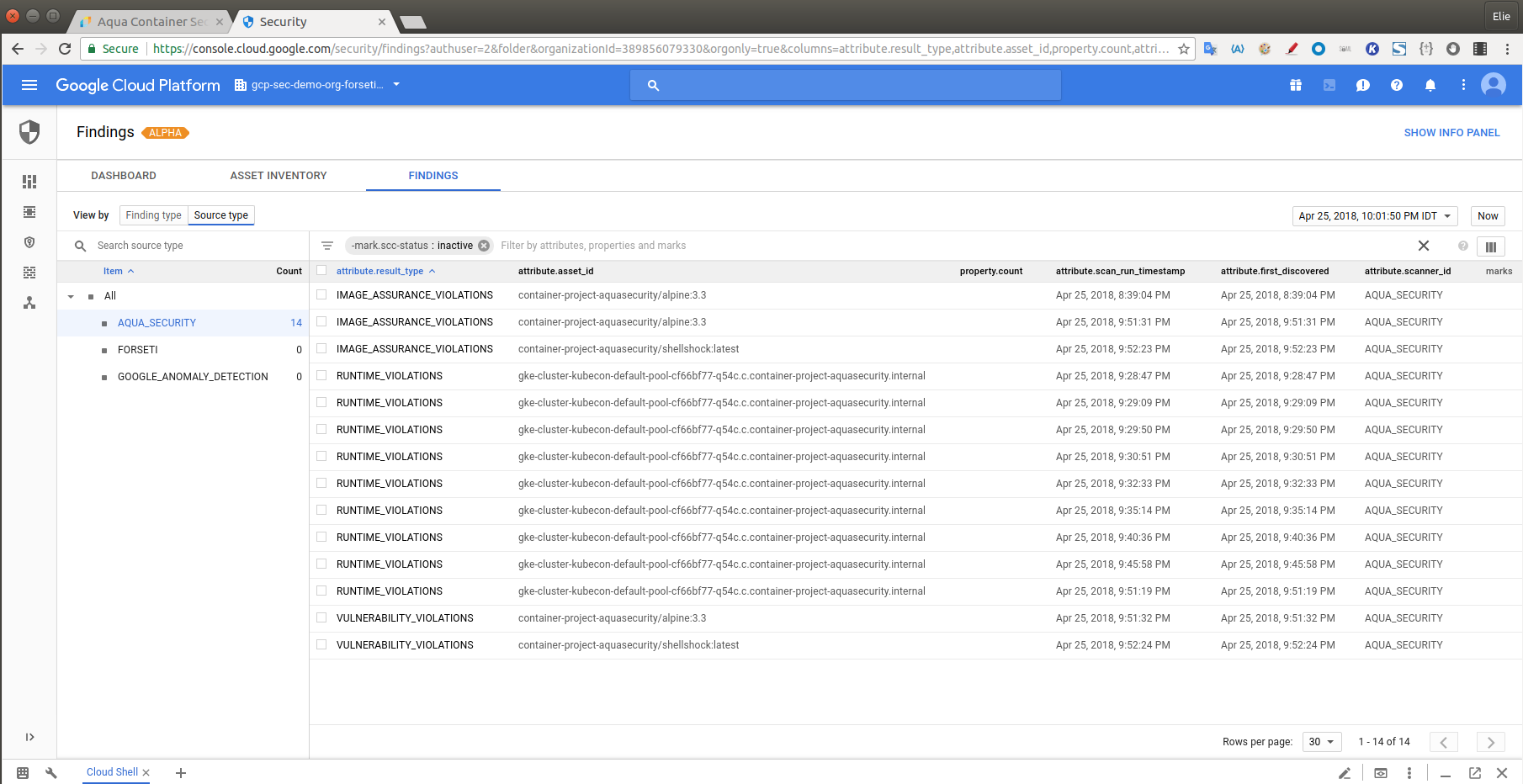1523x784 pixels.
Task: Open the asset list icon in left rail
Action: pyautogui.click(x=29, y=212)
